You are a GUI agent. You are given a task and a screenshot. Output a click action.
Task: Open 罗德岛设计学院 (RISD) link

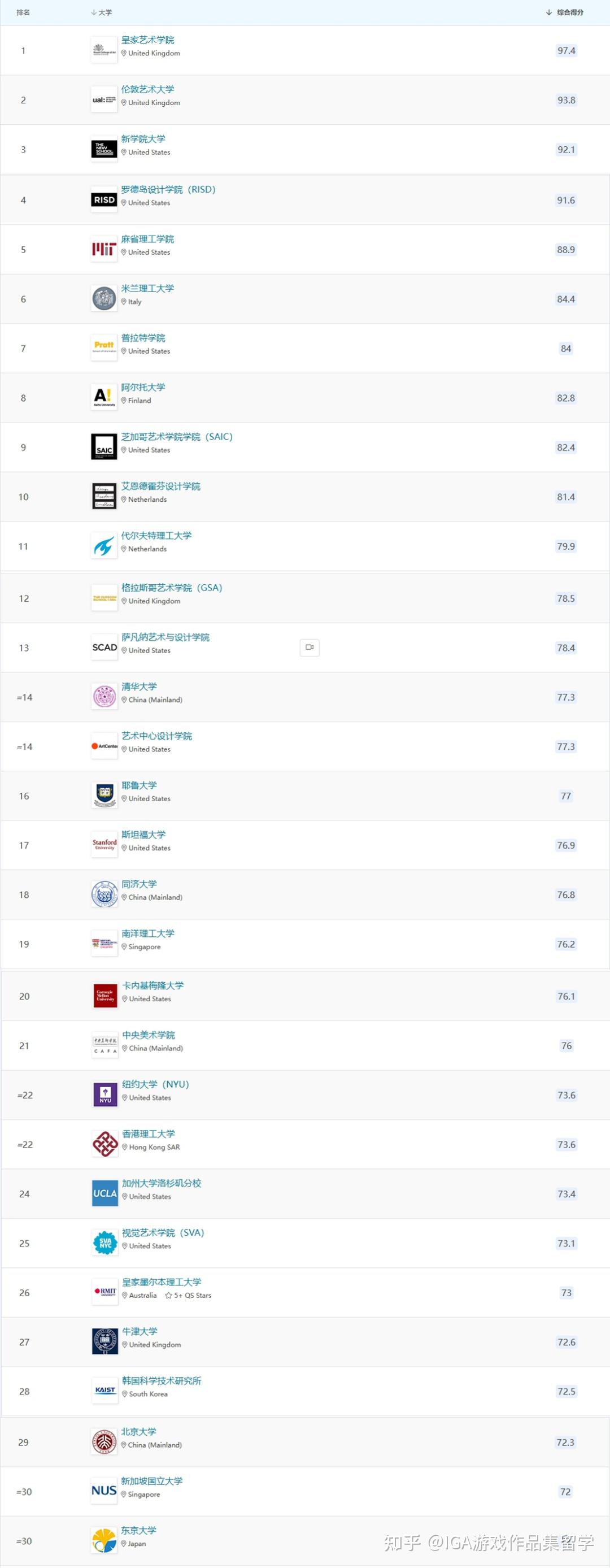pos(168,189)
